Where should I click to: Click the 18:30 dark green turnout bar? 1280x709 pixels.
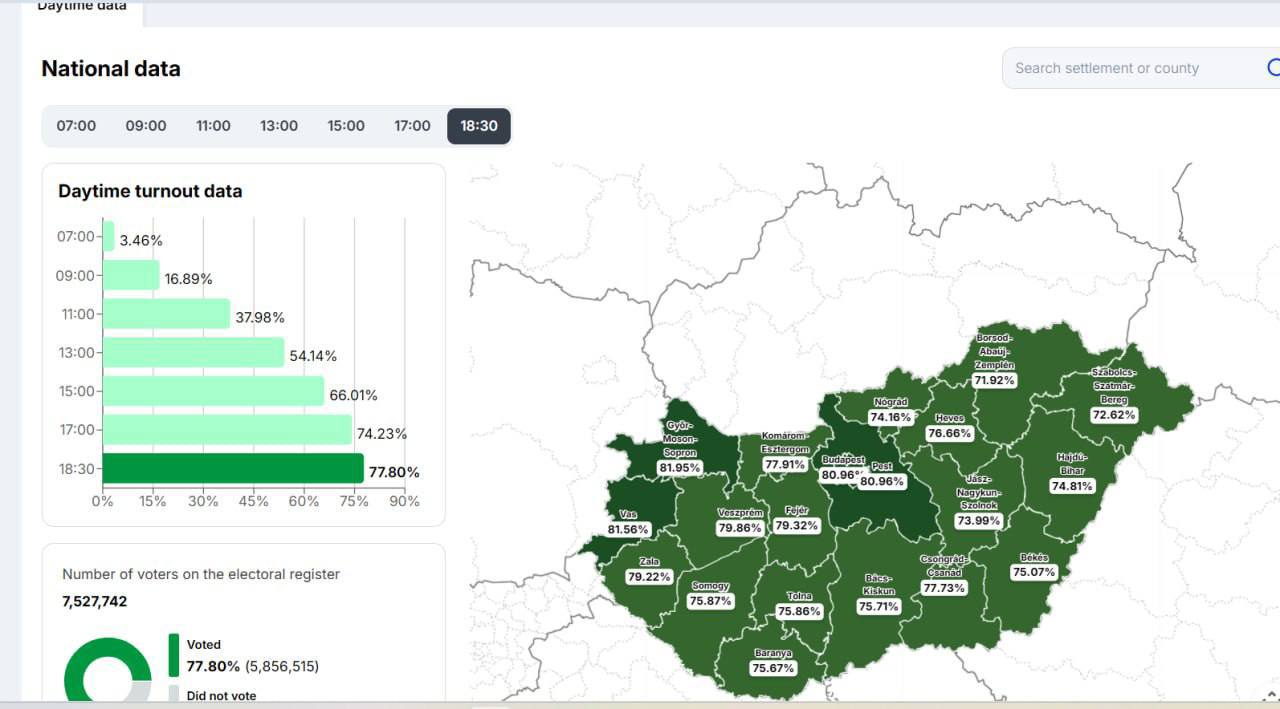click(232, 469)
